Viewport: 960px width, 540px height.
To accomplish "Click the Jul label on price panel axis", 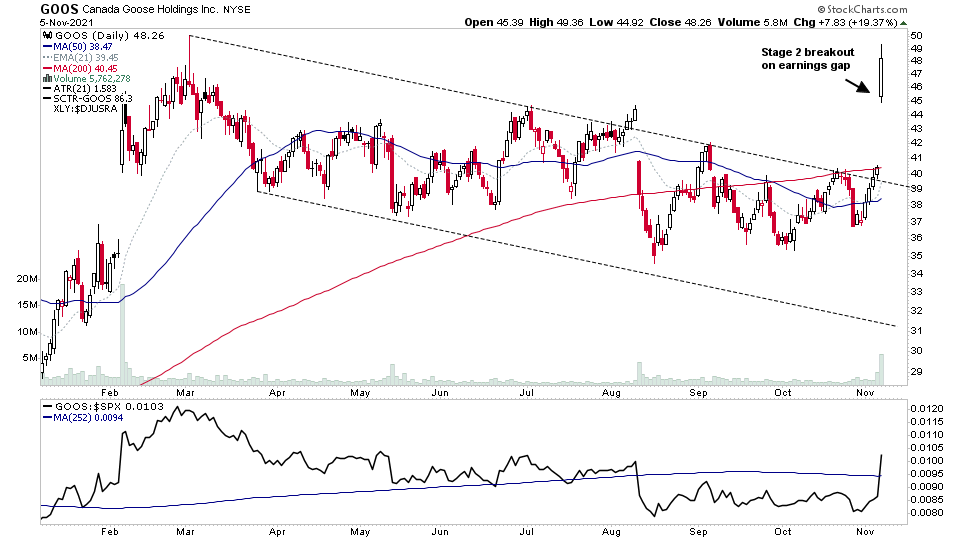I will (527, 392).
